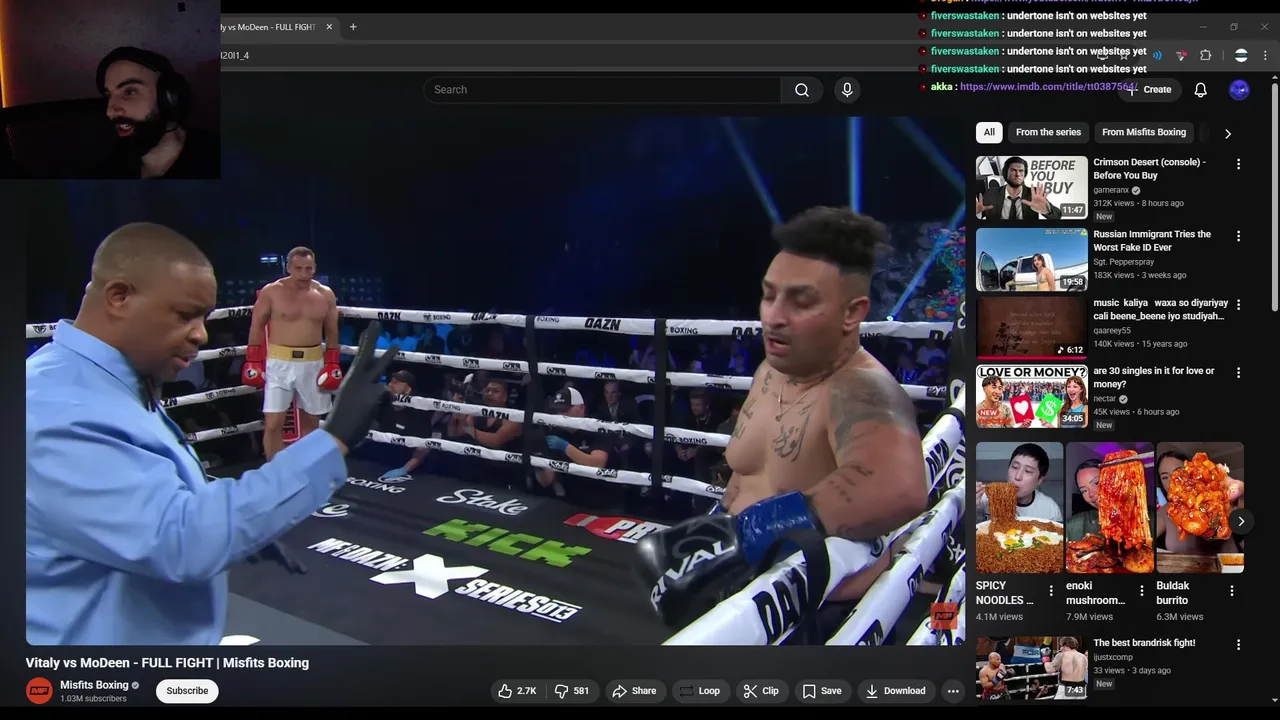Open options for brandrisk fight video
The width and height of the screenshot is (1280, 720).
click(1238, 645)
